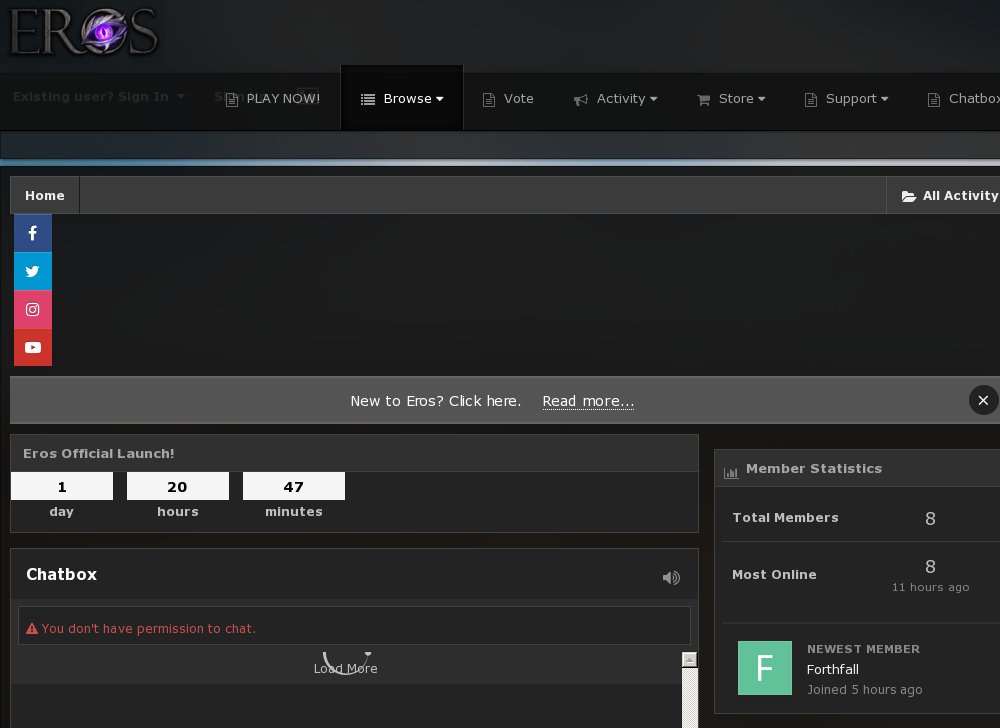Open the Activity dropdown menu
Viewport: 1000px width, 728px height.
pos(616,98)
